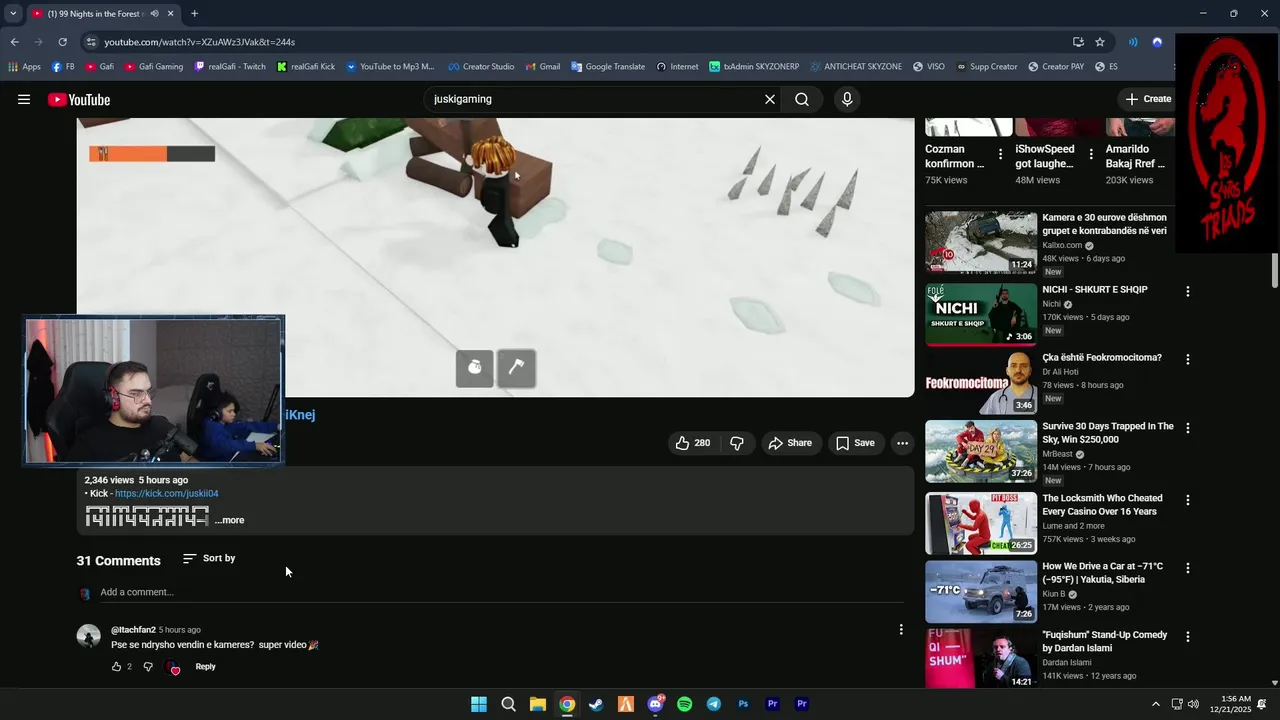Open the ANTICHEAT SKYZONE bookmark
This screenshot has width=1280, height=720.
tap(856, 67)
